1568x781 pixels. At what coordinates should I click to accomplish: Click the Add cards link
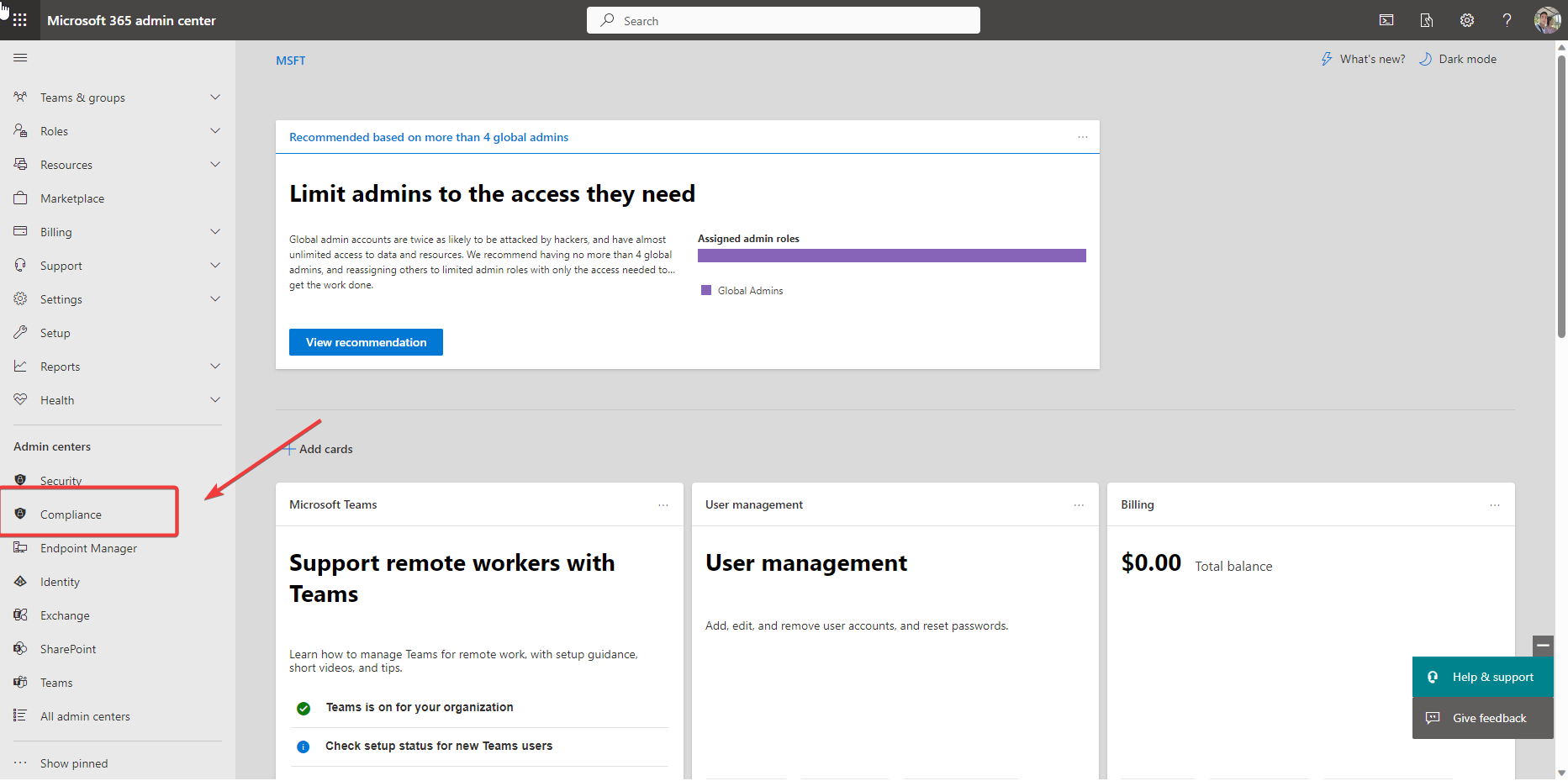[319, 449]
